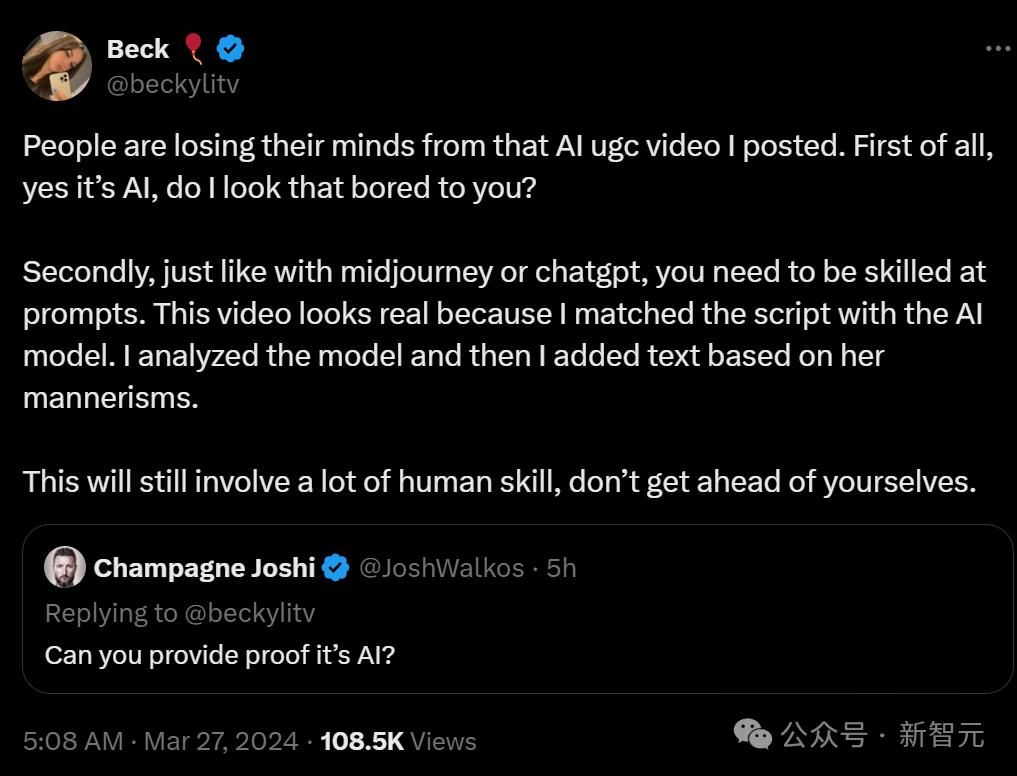Click the paragraph mentioning midjourney or chatgpt
Screen dimensions: 1017x776
point(505,335)
